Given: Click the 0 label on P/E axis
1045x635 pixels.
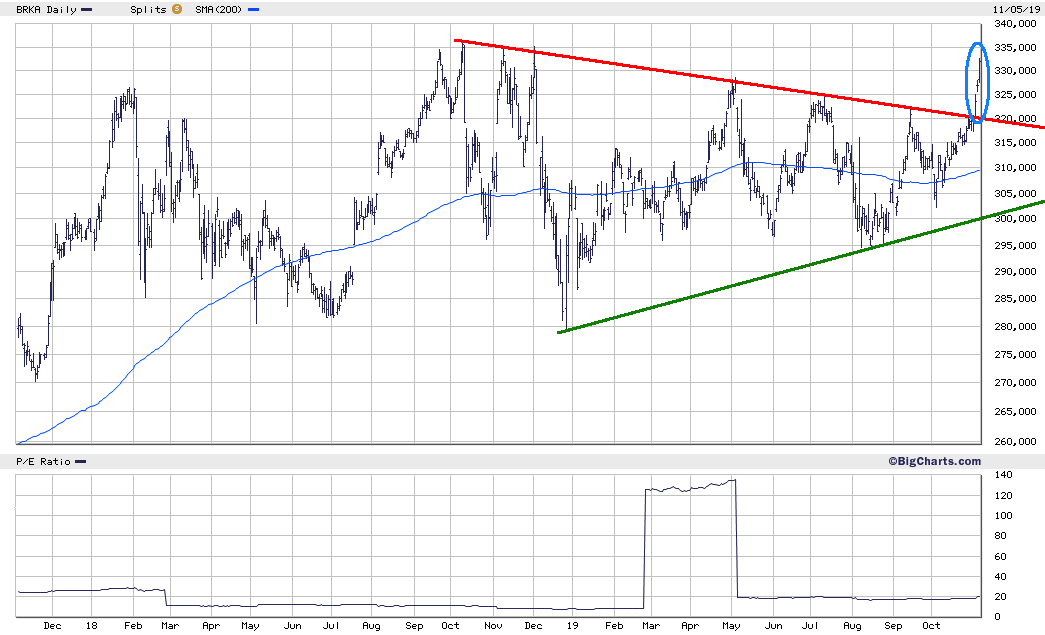Looking at the screenshot, I should tap(997, 617).
